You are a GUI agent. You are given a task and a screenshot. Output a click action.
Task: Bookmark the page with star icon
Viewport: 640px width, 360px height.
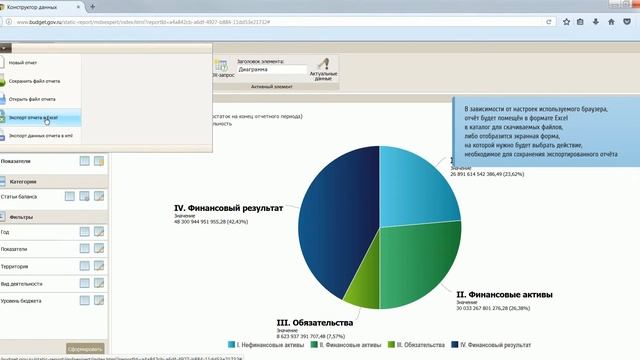(567, 22)
